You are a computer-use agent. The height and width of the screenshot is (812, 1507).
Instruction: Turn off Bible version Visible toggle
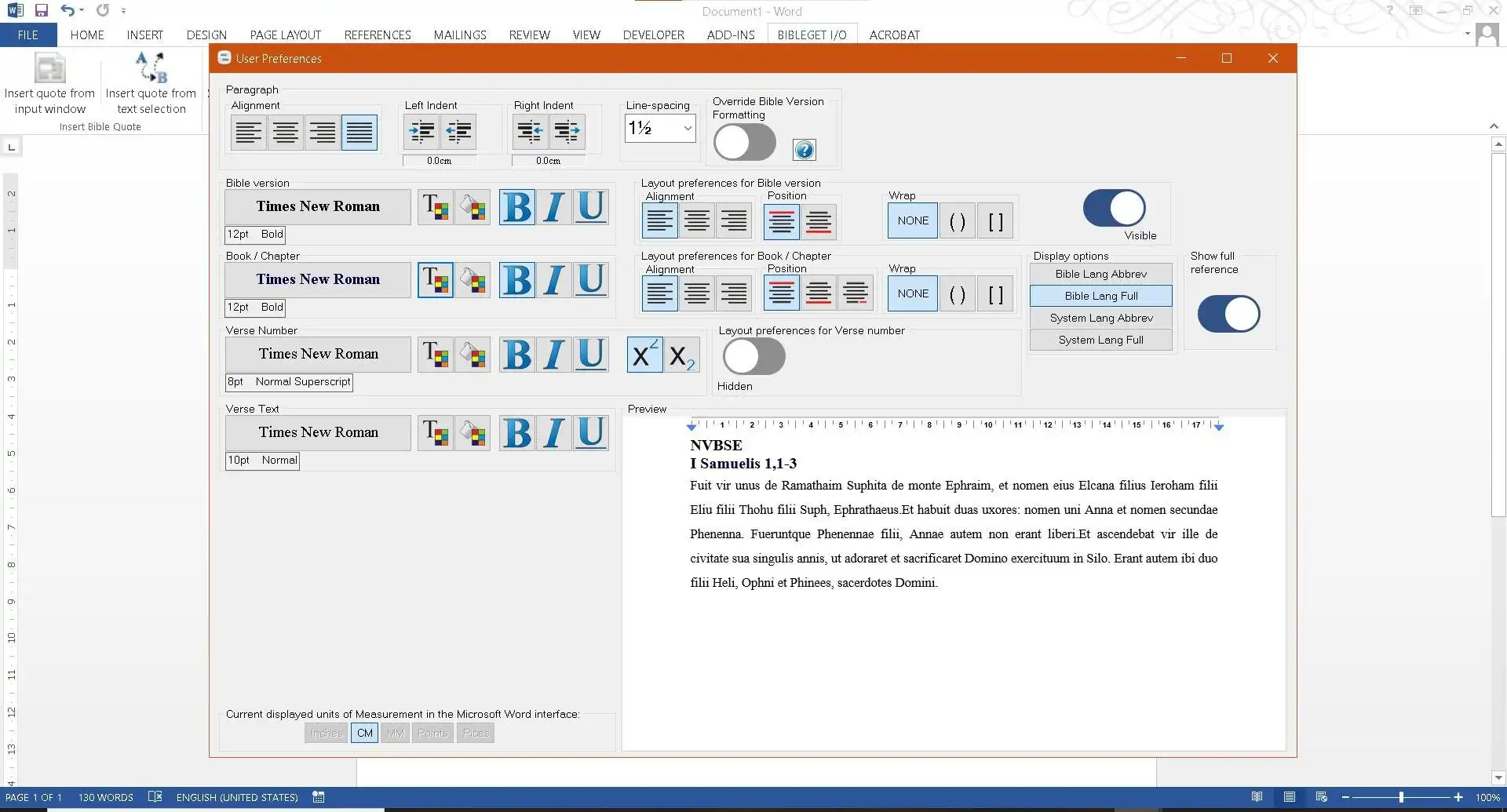pos(1114,209)
